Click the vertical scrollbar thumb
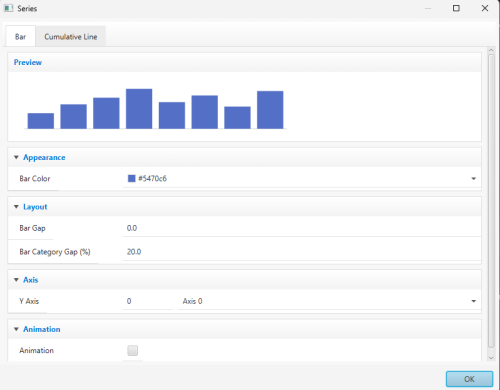 491,201
